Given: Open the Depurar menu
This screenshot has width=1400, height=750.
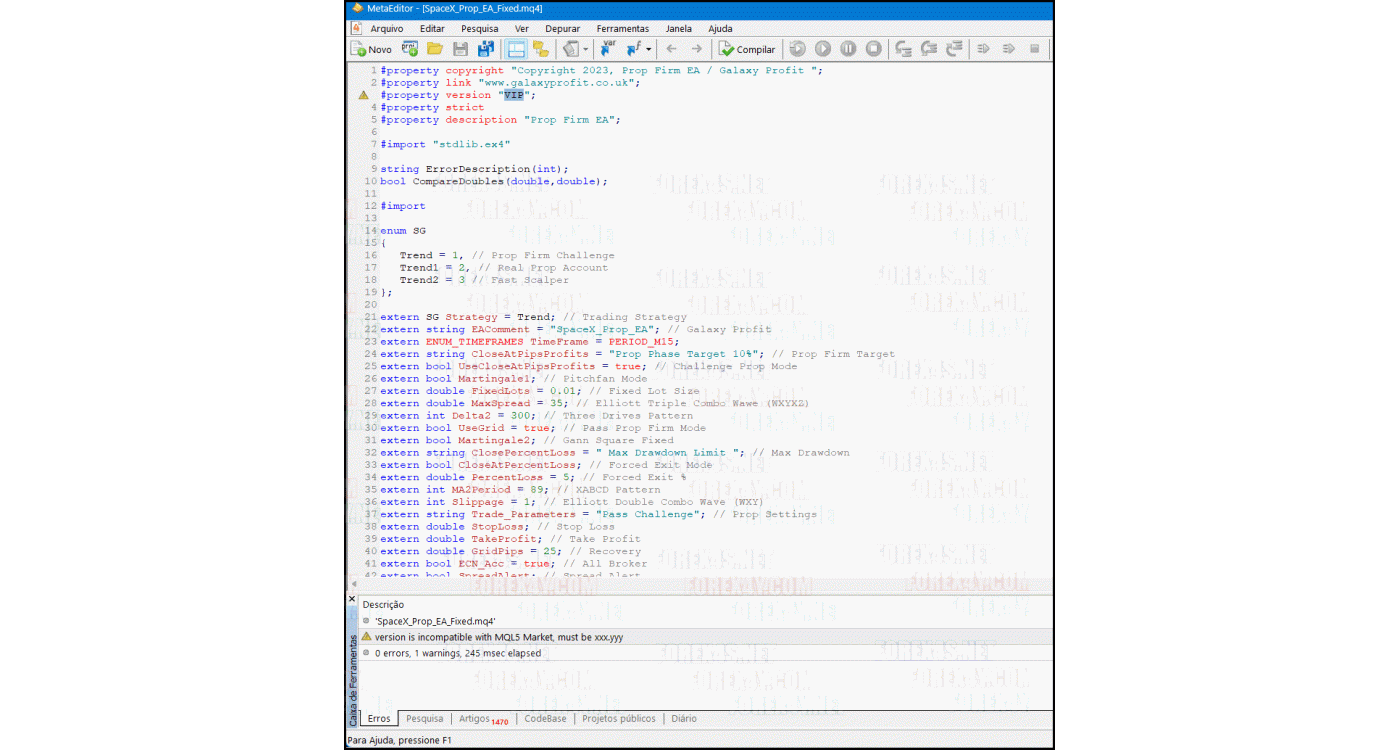Looking at the screenshot, I should pyautogui.click(x=562, y=29).
